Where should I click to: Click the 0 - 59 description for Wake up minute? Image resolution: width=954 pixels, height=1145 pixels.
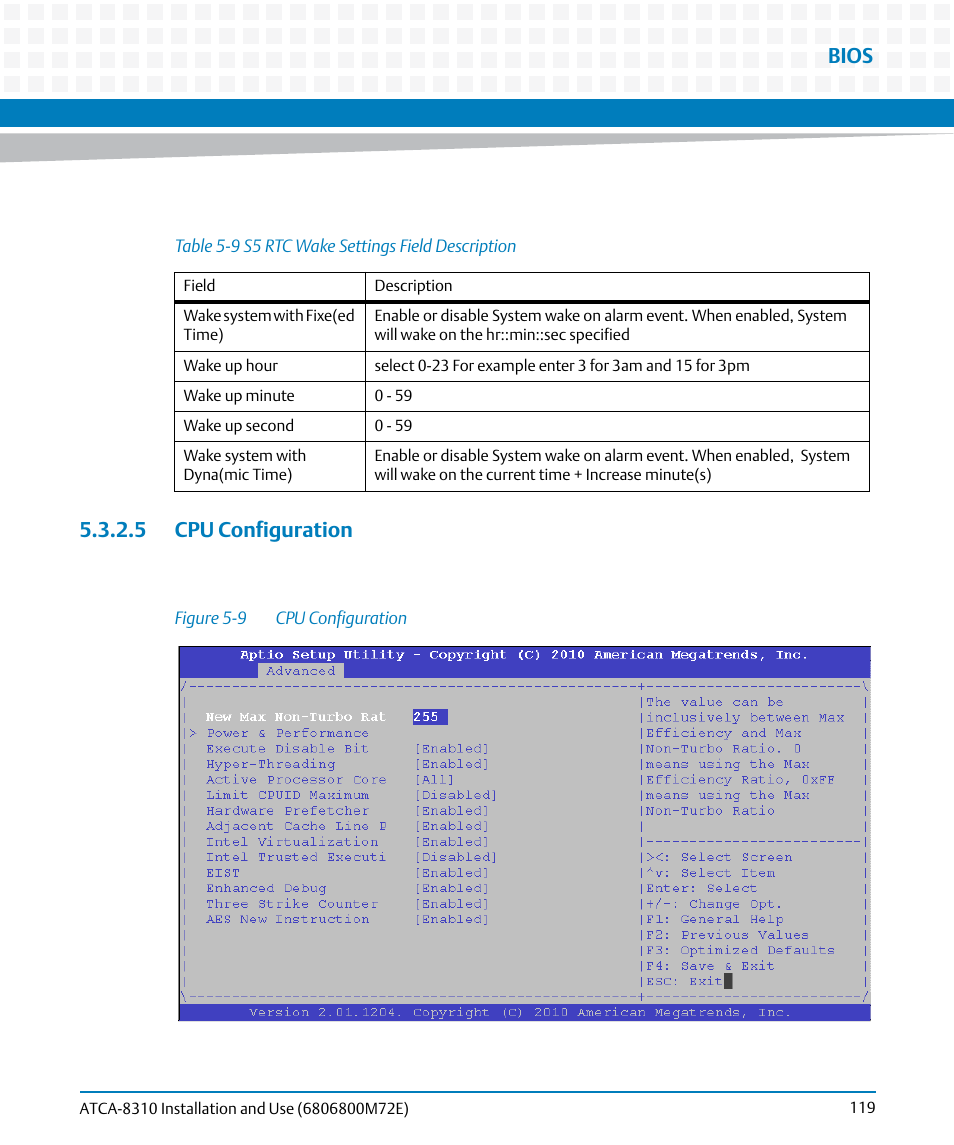(617, 396)
